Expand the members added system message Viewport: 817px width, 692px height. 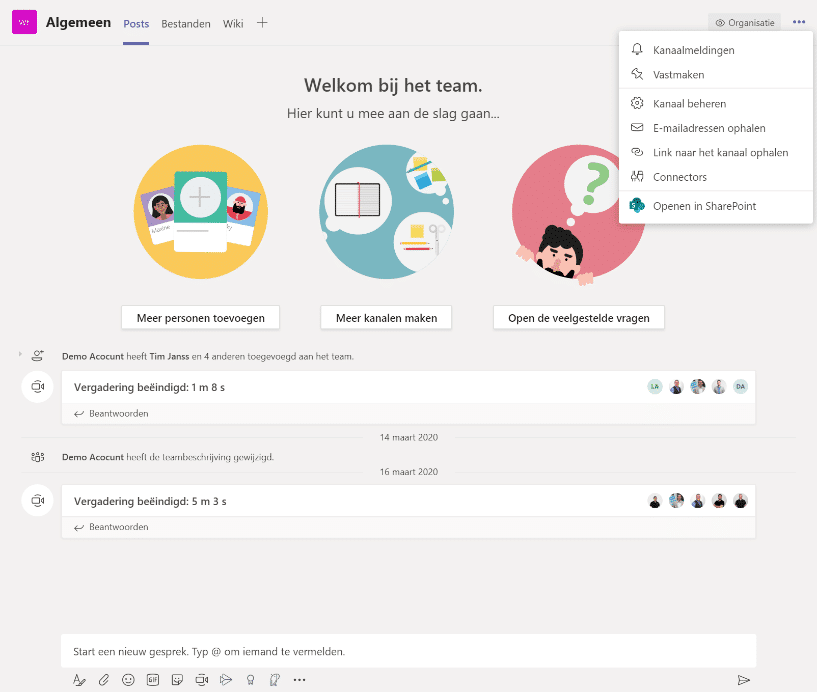tap(20, 354)
